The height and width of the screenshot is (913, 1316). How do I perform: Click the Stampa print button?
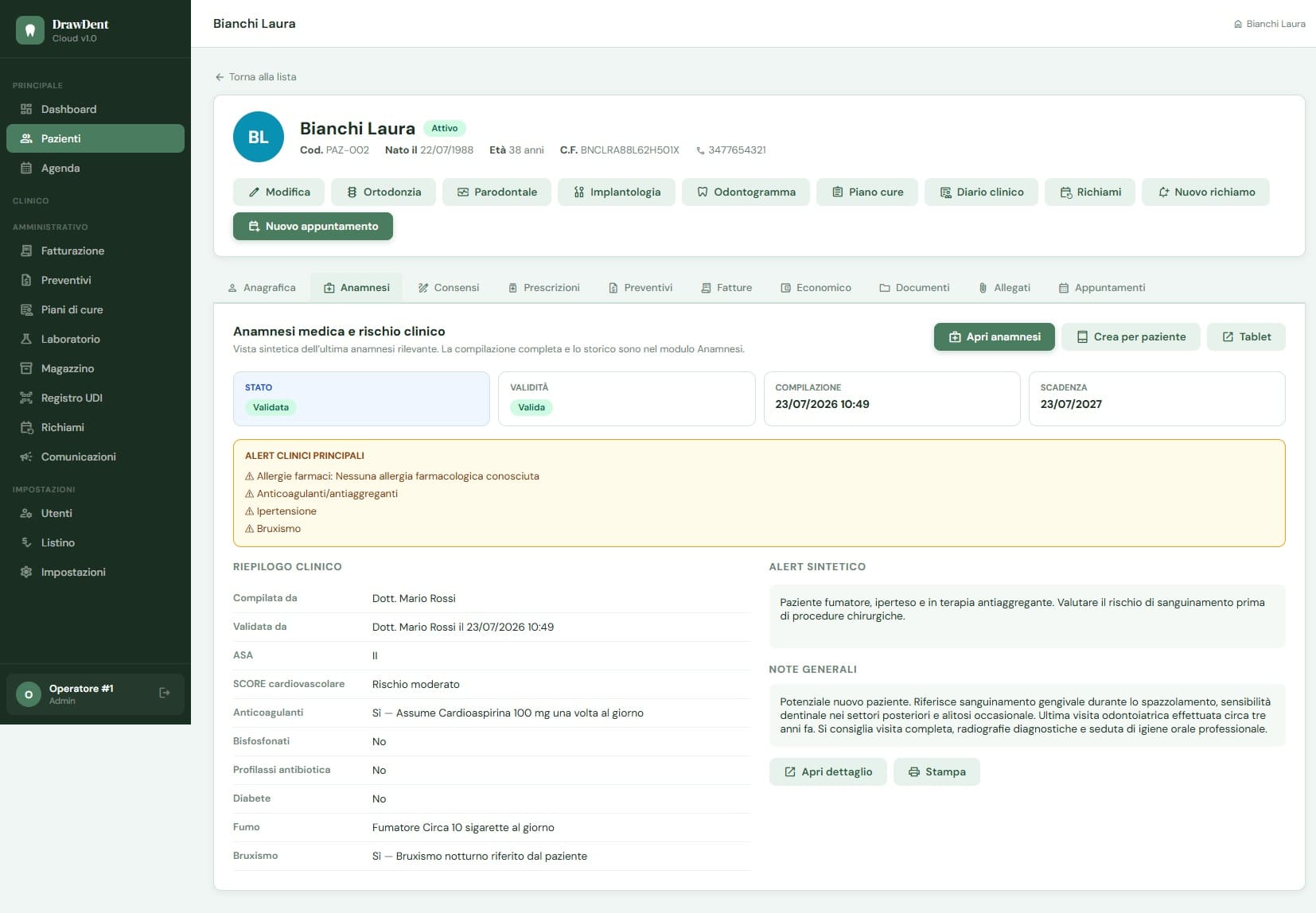(x=936, y=772)
